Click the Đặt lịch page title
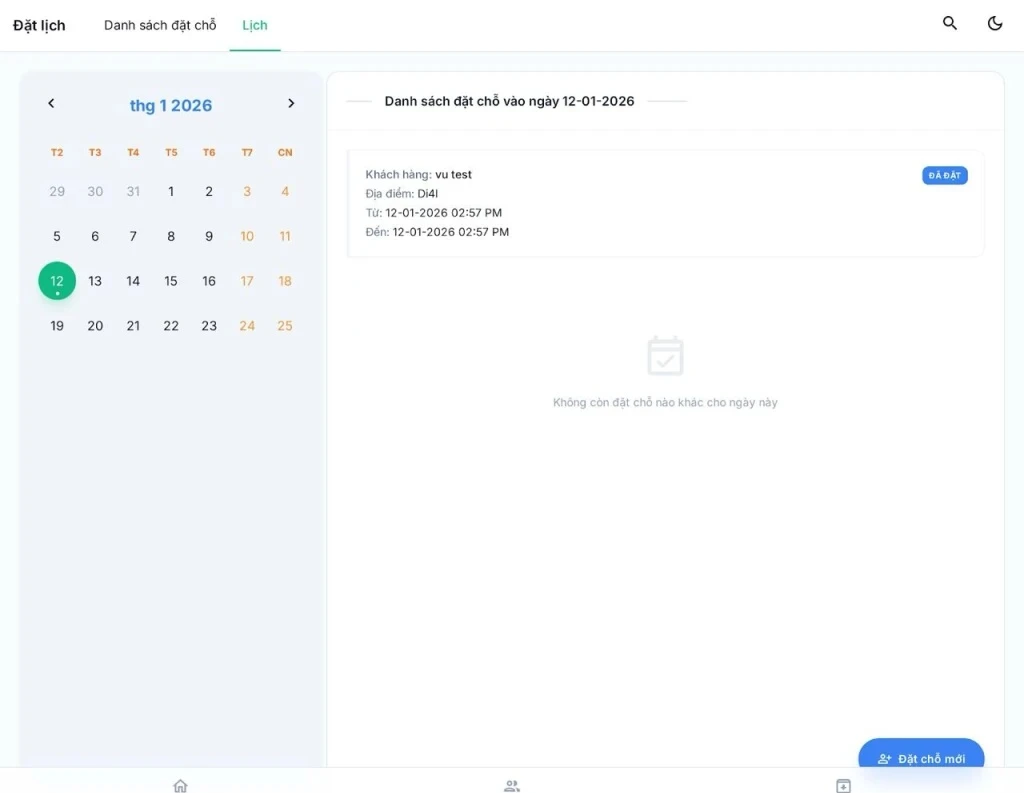1024x793 pixels. (x=39, y=26)
